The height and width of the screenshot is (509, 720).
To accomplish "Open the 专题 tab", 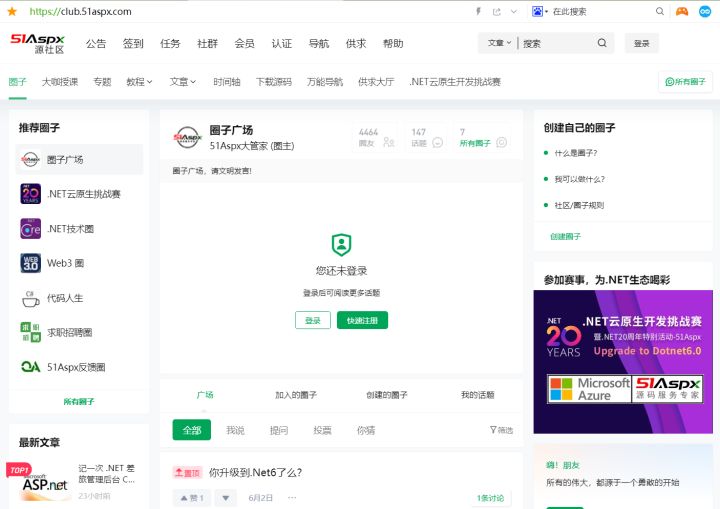I will 102,82.
